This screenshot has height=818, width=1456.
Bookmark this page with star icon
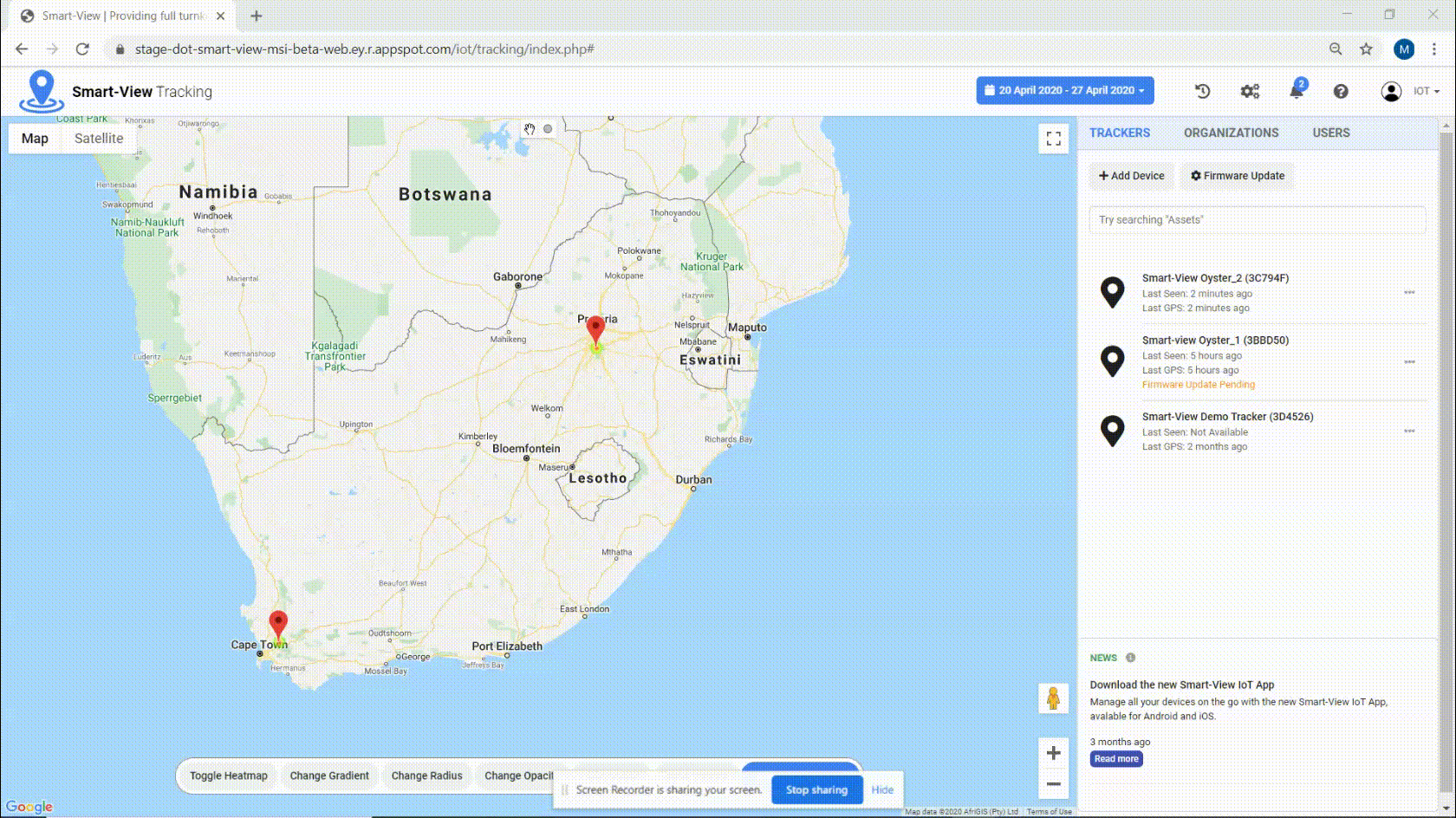point(1366,49)
